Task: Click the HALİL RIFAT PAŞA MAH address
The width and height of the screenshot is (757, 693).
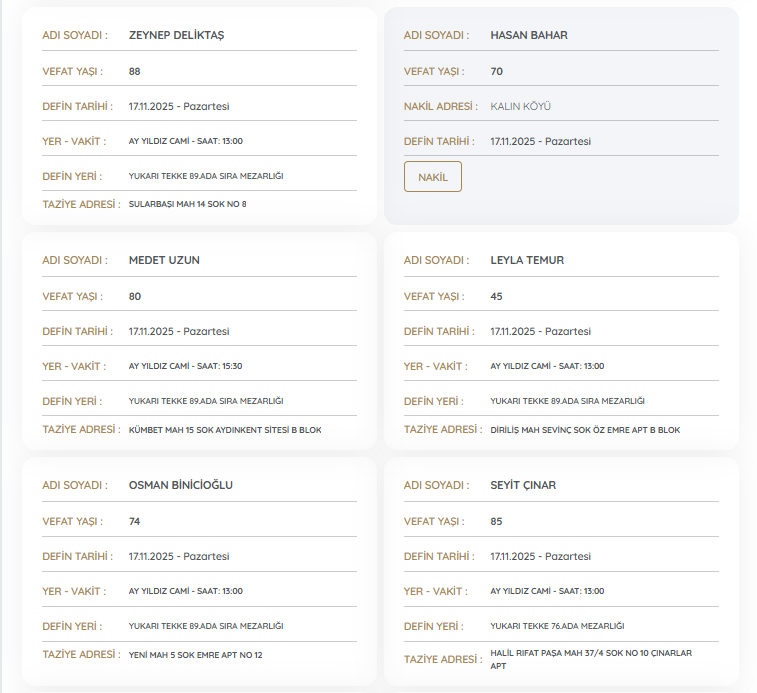Action: (590, 657)
